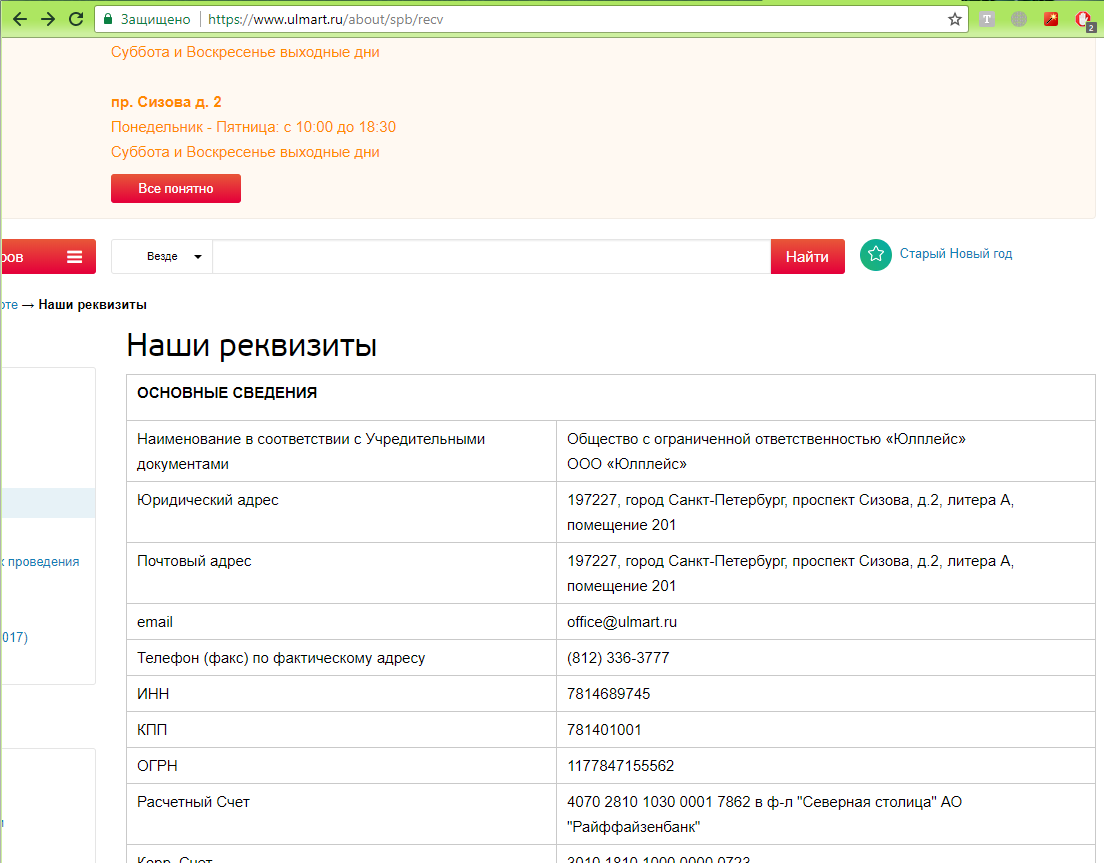Open site security info via the lock icon

108,19
